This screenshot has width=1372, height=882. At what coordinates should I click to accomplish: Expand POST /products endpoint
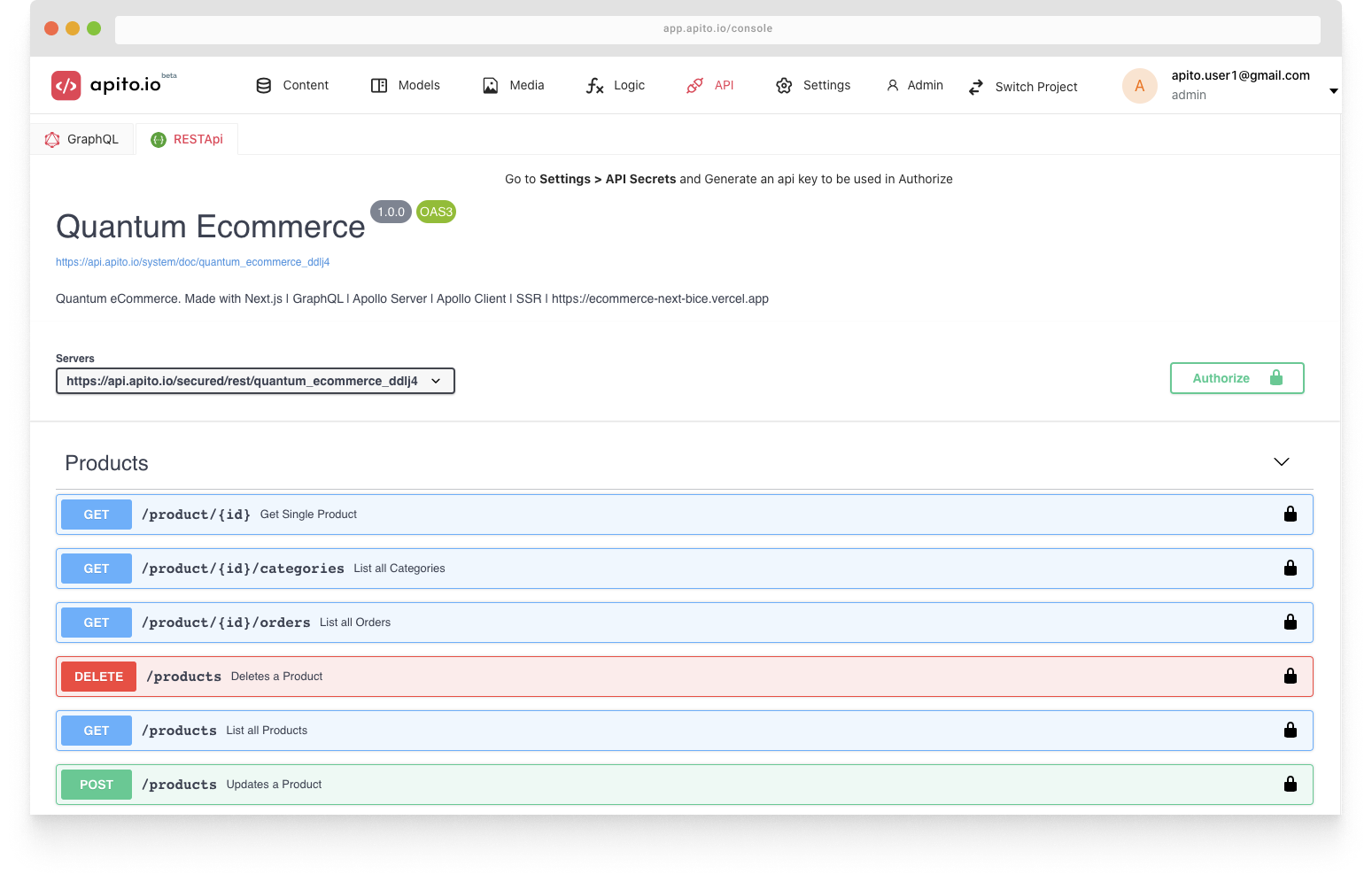[685, 785]
